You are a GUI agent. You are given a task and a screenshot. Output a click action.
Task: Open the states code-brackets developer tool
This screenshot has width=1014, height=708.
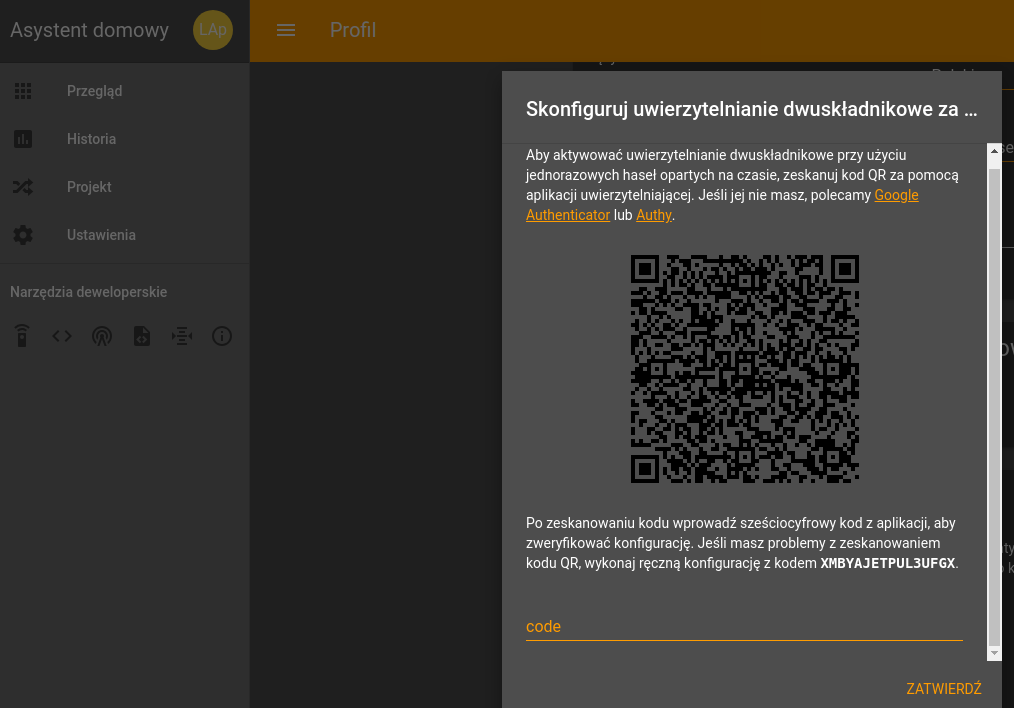pyautogui.click(x=62, y=336)
